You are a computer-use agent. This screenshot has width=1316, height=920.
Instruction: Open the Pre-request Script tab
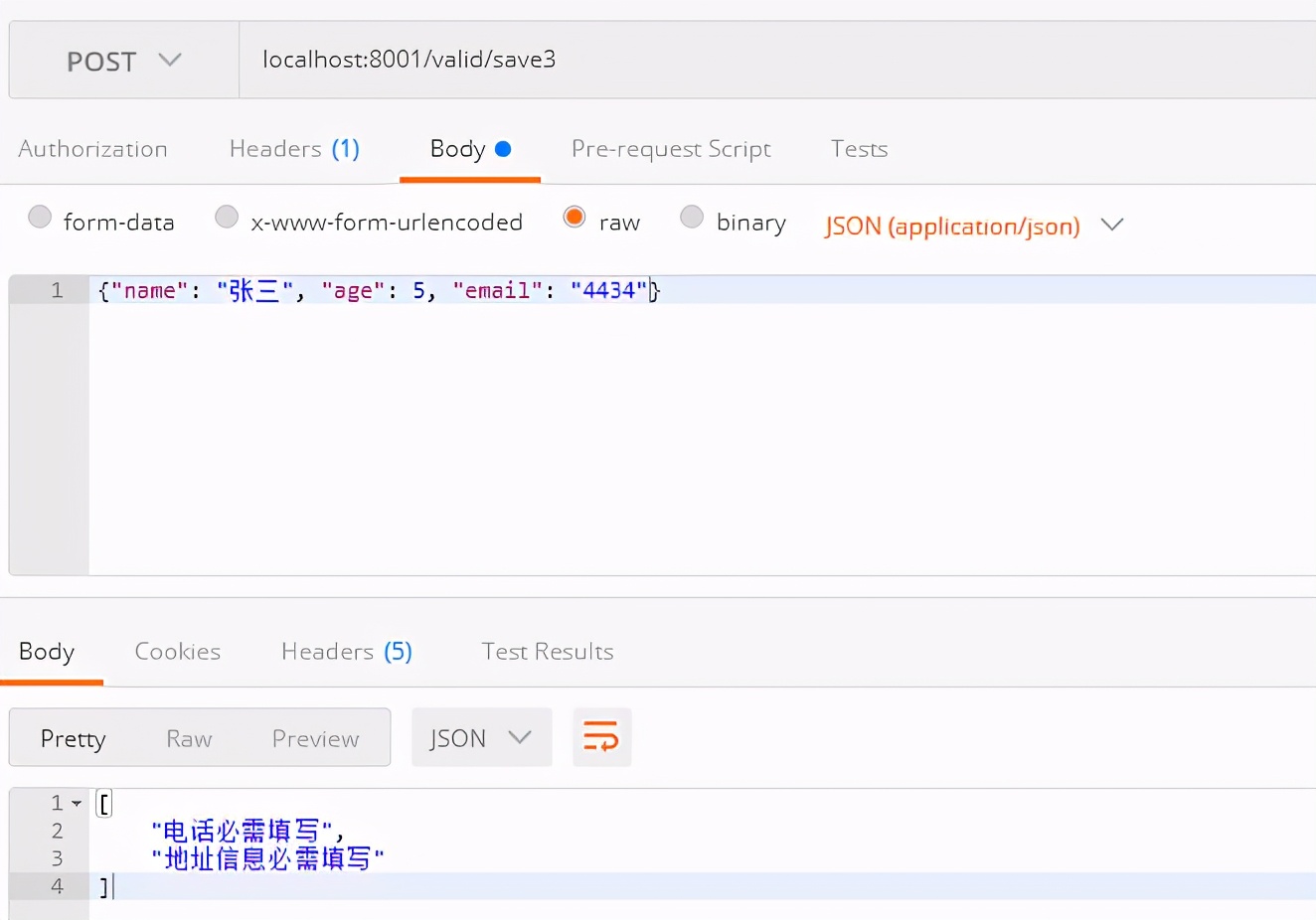tap(671, 149)
